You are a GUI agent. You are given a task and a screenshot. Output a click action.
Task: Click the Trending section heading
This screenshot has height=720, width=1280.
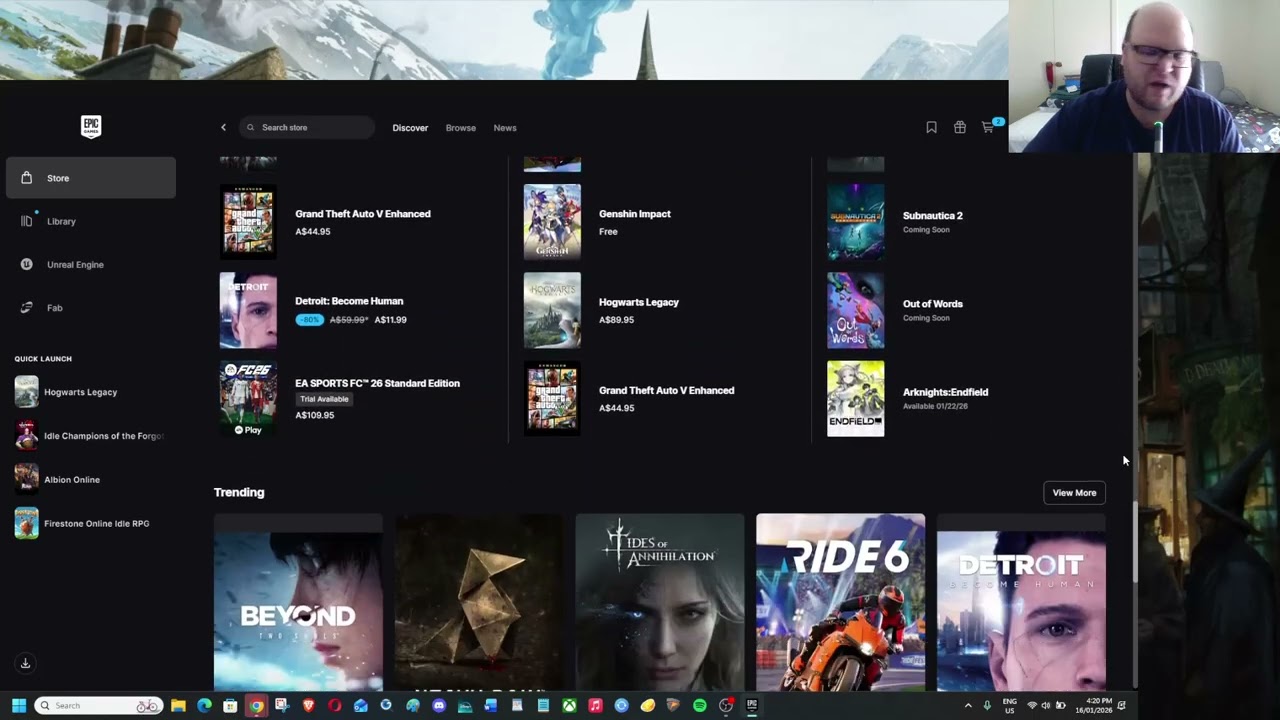[x=239, y=492]
